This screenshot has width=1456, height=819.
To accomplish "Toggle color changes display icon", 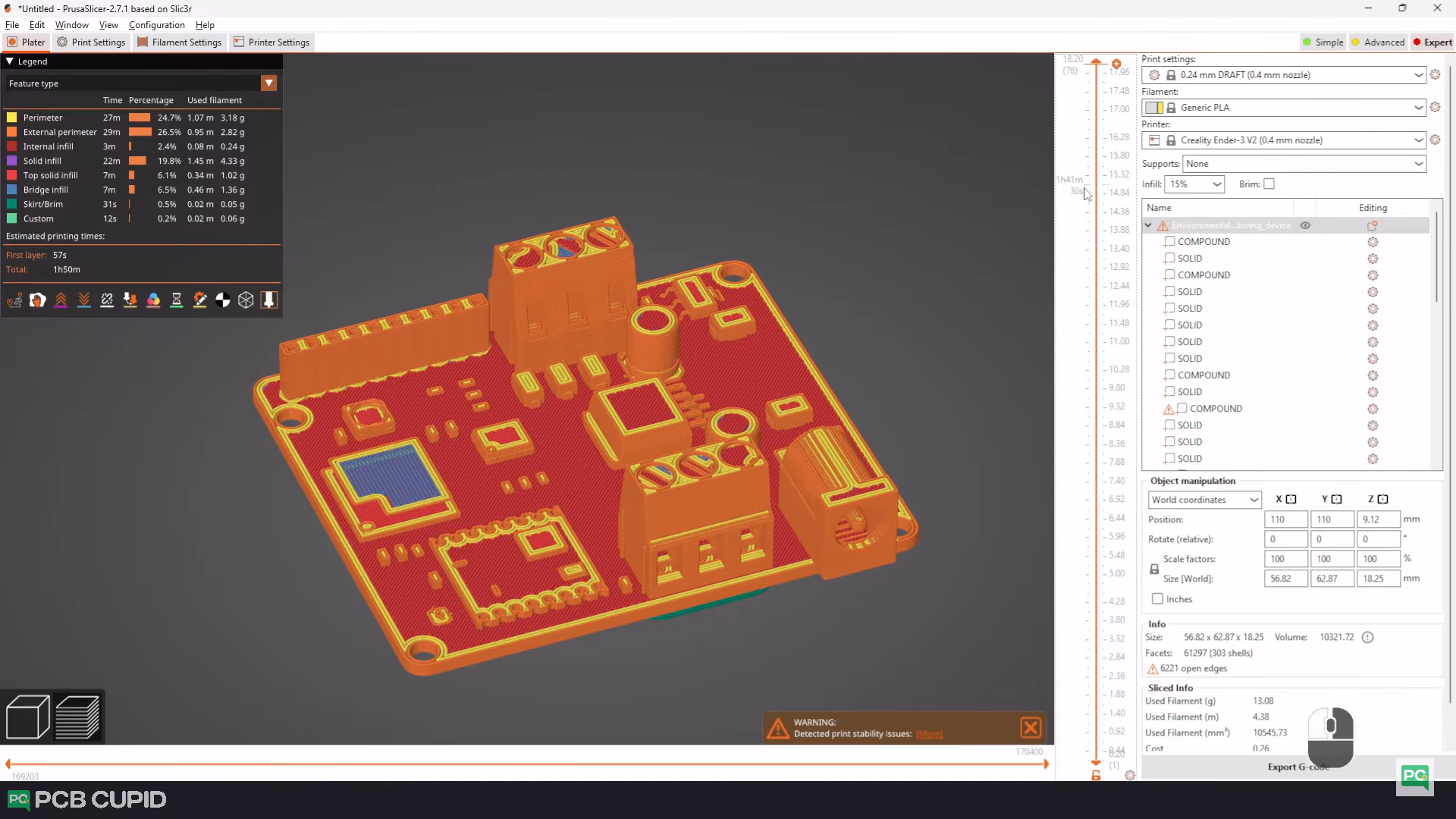I will 153,300.
